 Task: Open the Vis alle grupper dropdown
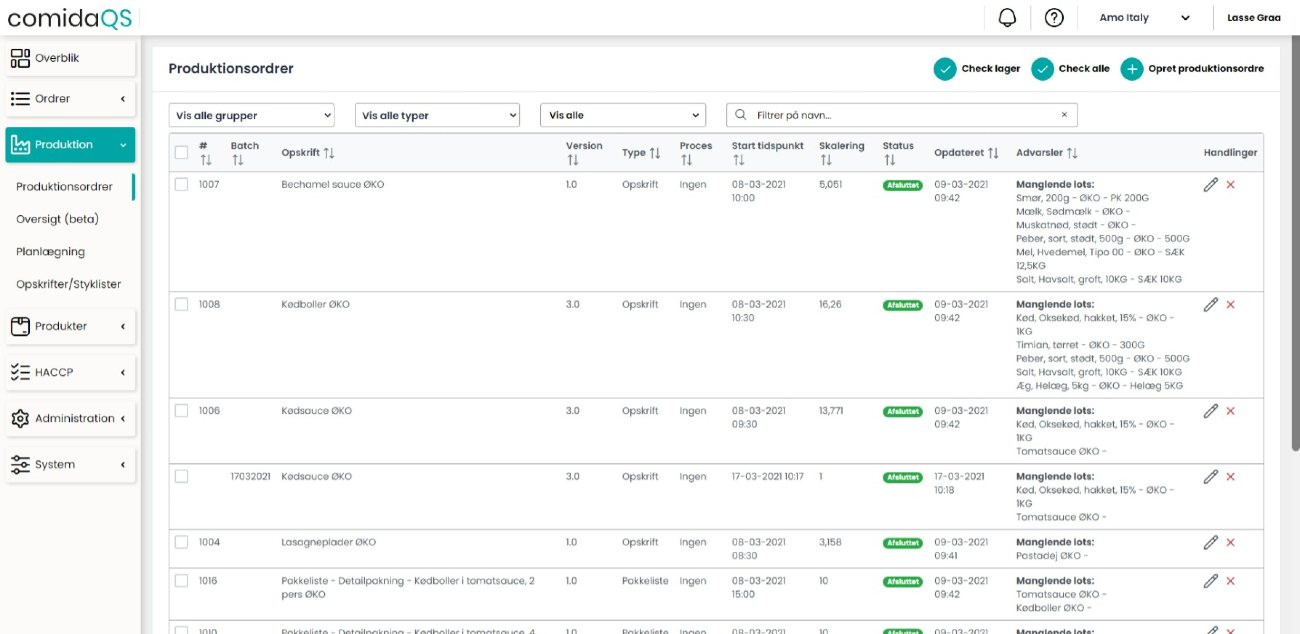[250, 115]
